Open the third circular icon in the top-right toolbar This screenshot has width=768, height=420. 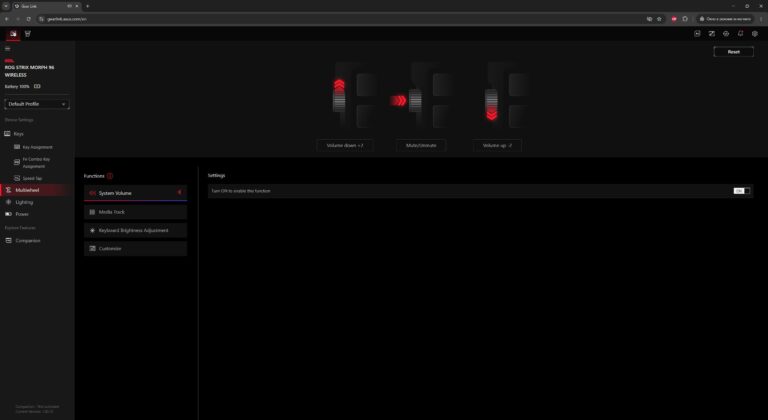(726, 34)
